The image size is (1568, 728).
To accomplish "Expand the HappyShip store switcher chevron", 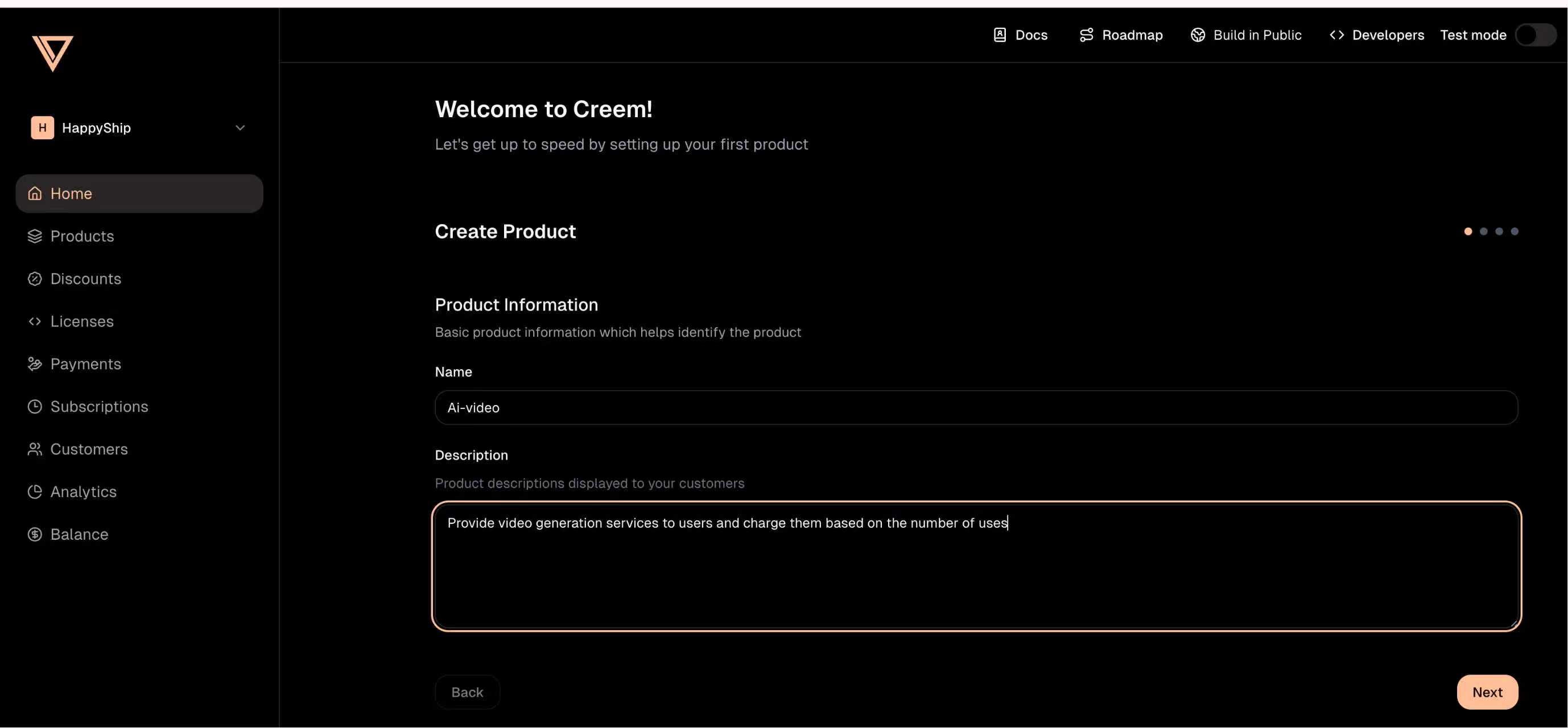I will [240, 128].
